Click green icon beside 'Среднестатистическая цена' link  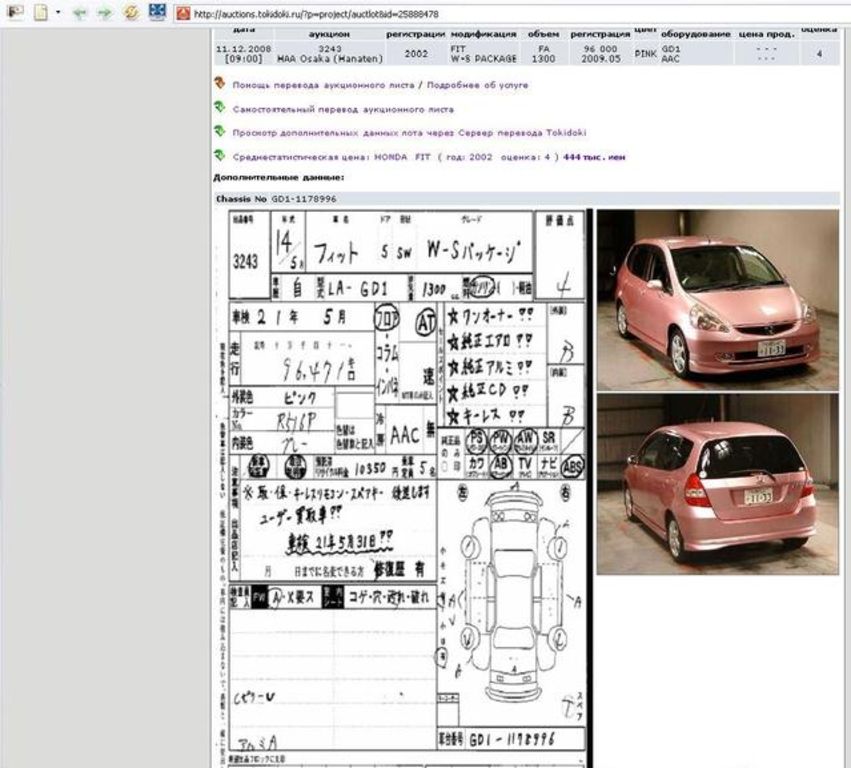[219, 155]
